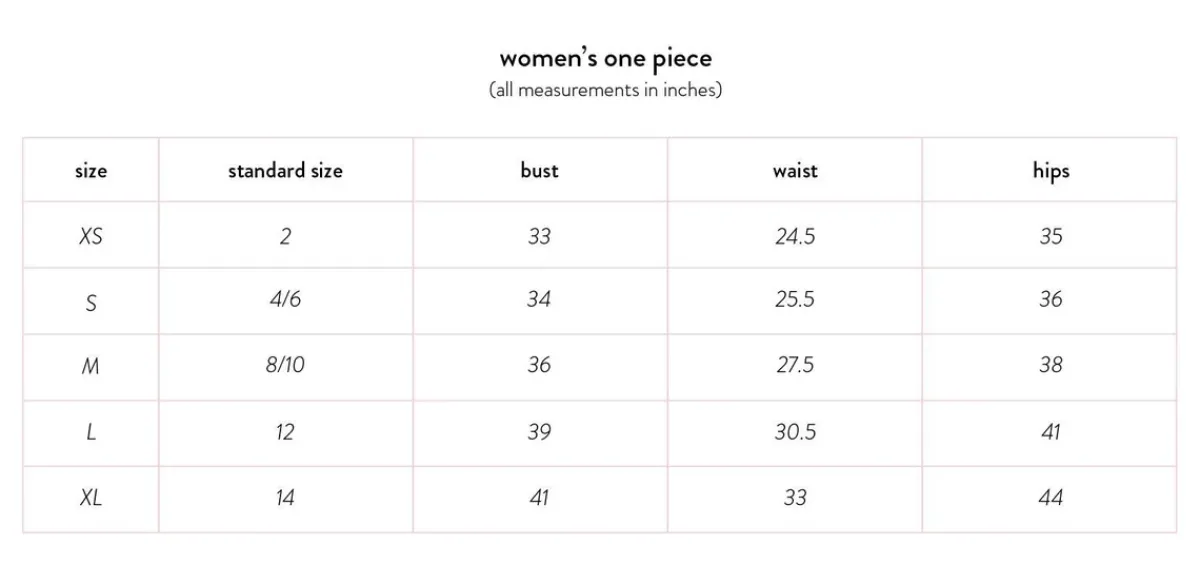The width and height of the screenshot is (1200, 583).
Task: Select the XL size row label
Action: (90, 498)
